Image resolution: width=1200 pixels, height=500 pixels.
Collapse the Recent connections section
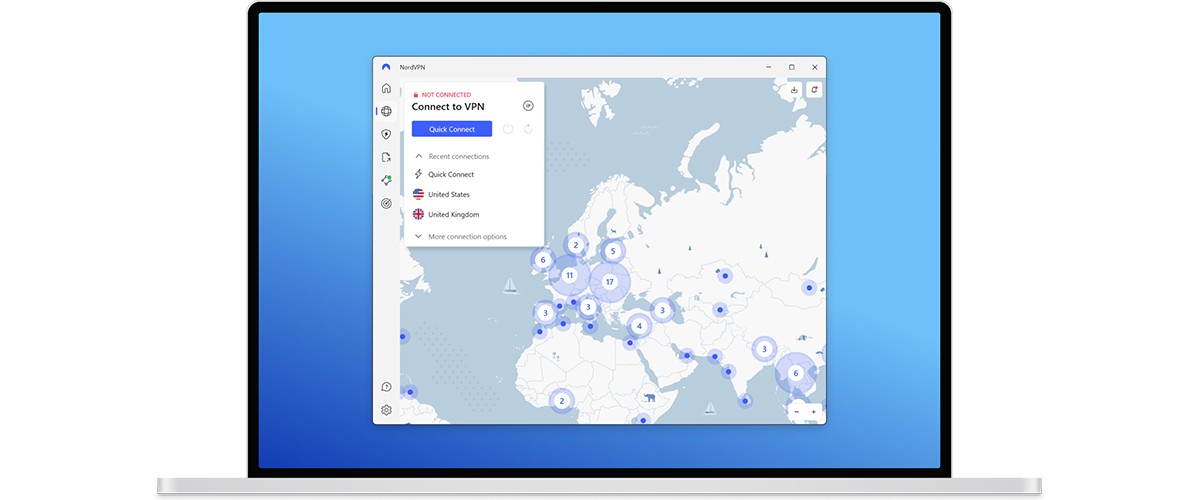tap(451, 156)
